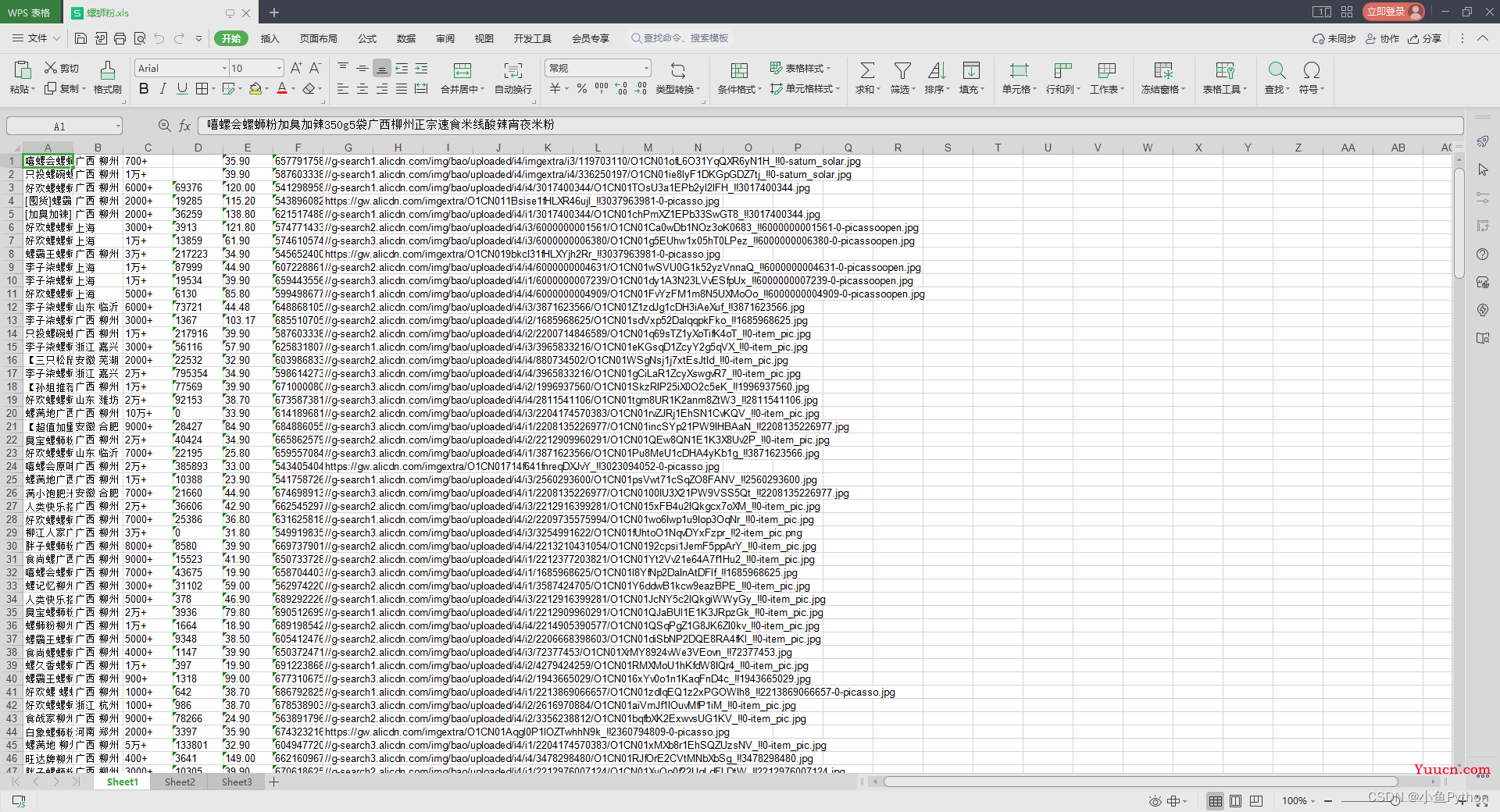This screenshot has height=812, width=1500.
Task: Click the thousands separator icon
Action: [x=601, y=89]
